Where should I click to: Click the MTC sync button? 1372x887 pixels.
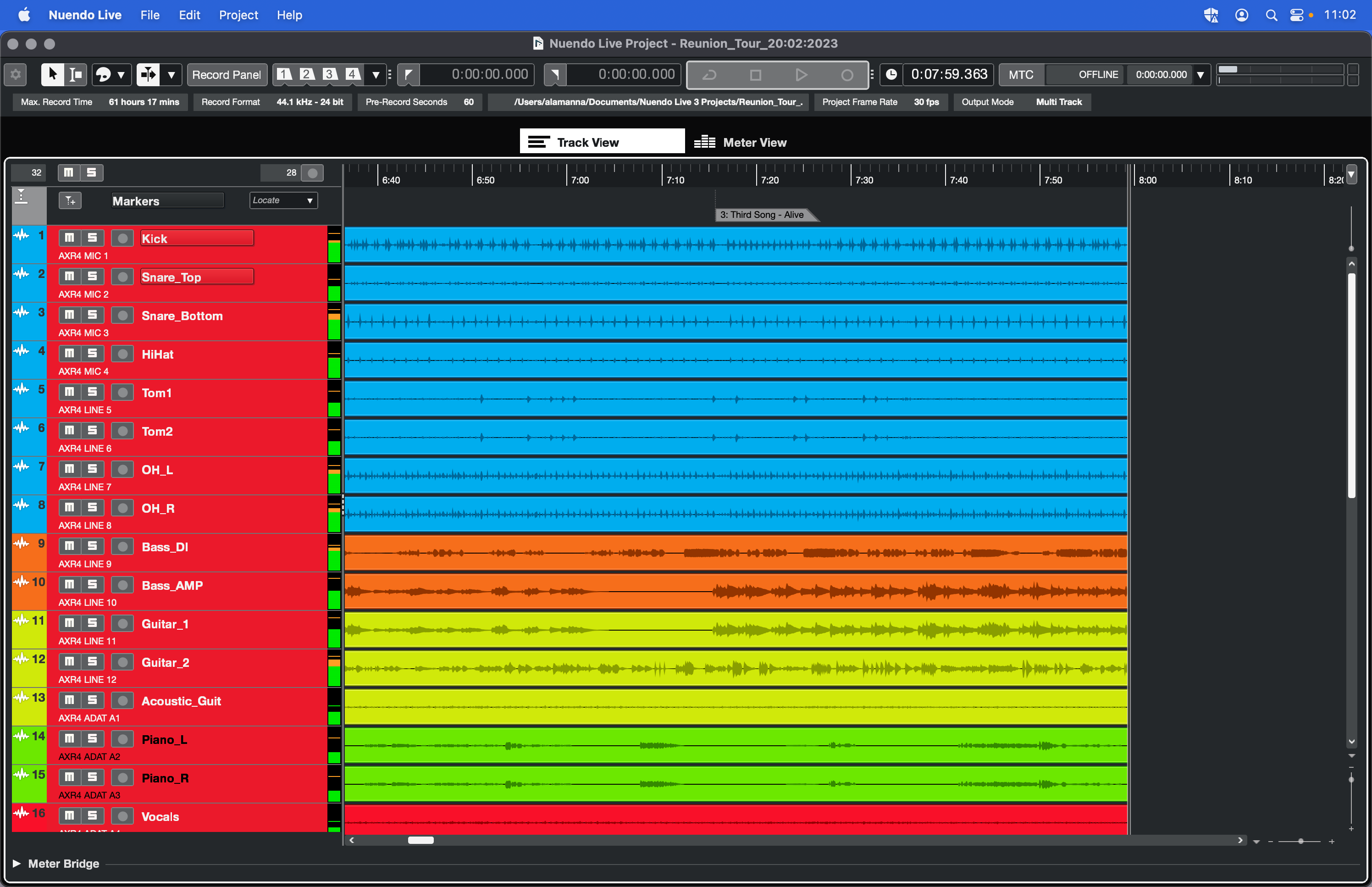(1020, 74)
